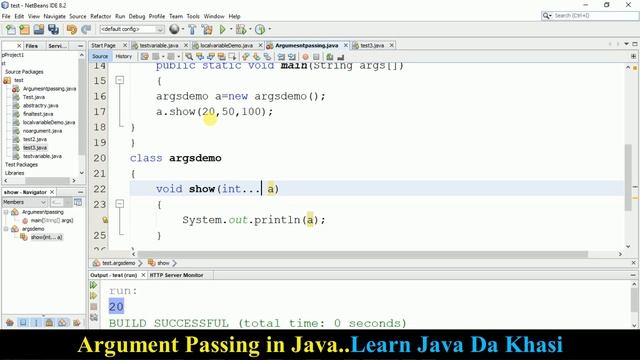Toggle Show Fields filter in Navigator
This screenshot has width=640, height=360.
click(23, 322)
